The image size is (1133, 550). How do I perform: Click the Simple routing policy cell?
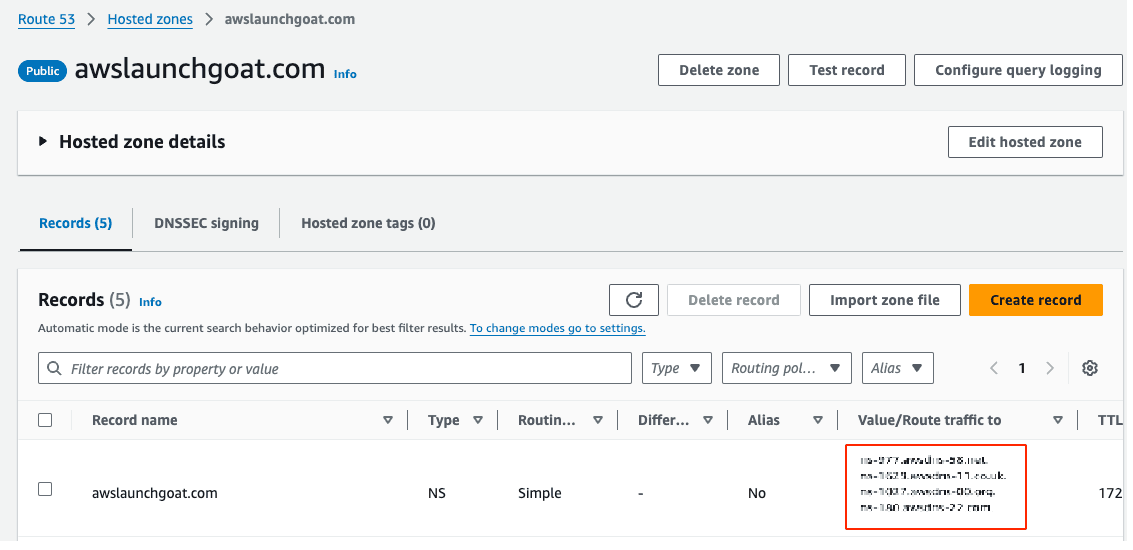tap(540, 494)
